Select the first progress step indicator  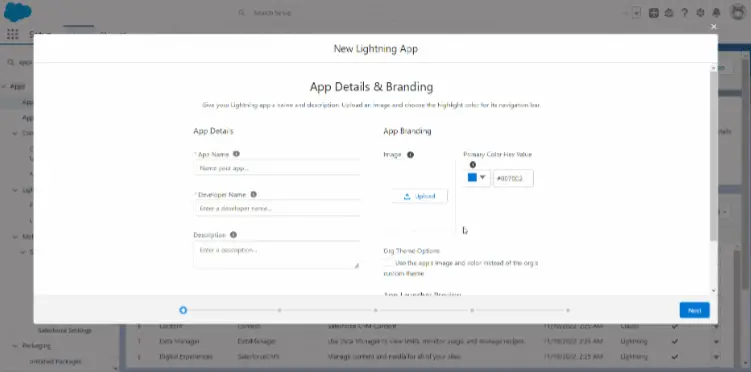tap(183, 310)
